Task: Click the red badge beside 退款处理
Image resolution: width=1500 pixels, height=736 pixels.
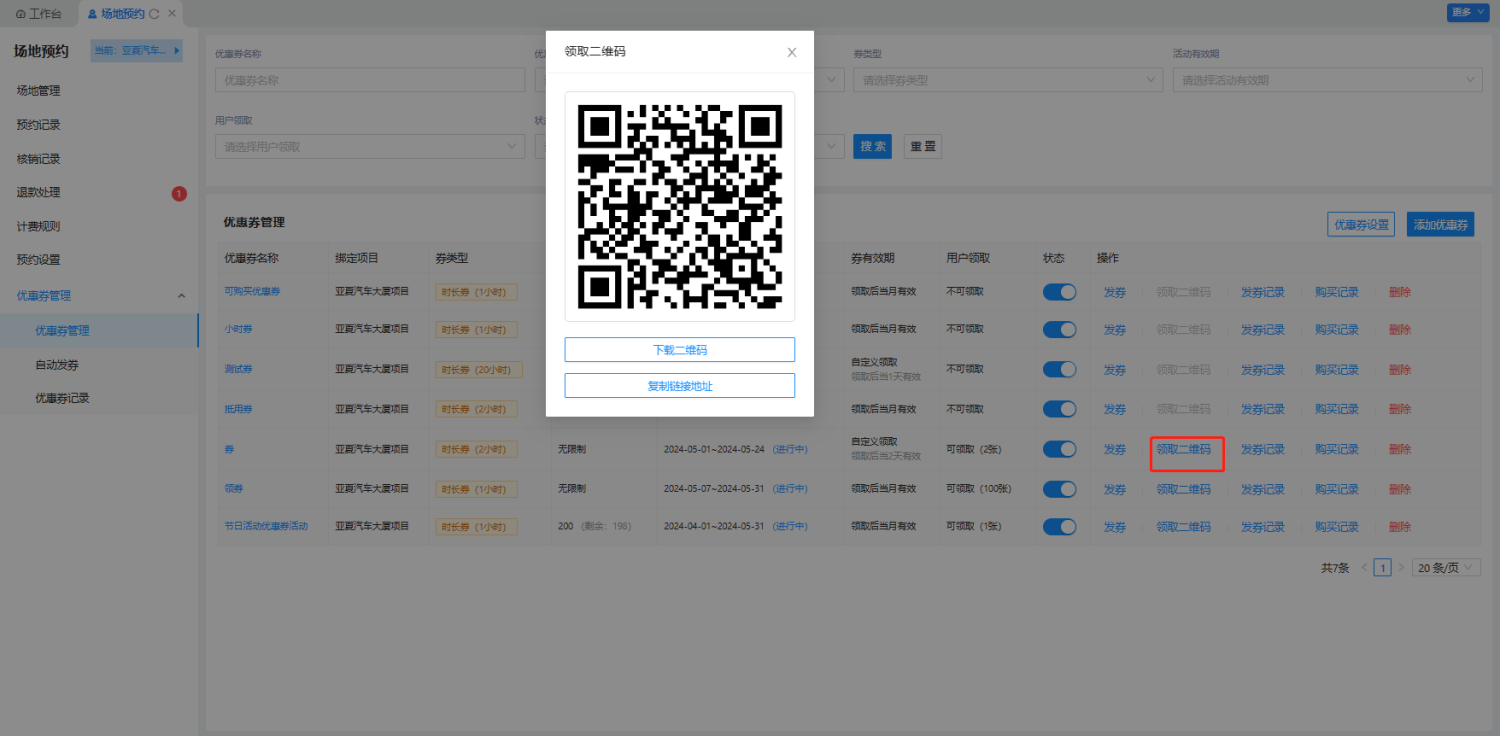Action: [179, 193]
